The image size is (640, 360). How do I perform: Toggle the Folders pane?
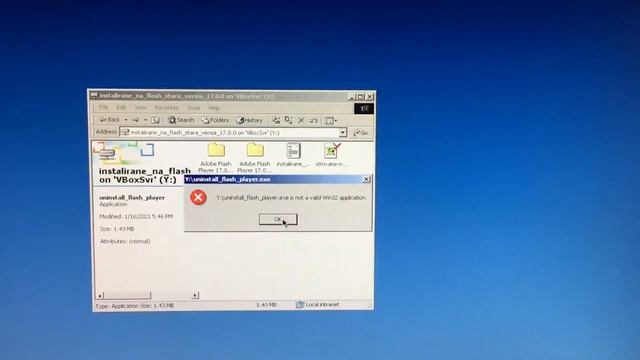pyautogui.click(x=215, y=120)
